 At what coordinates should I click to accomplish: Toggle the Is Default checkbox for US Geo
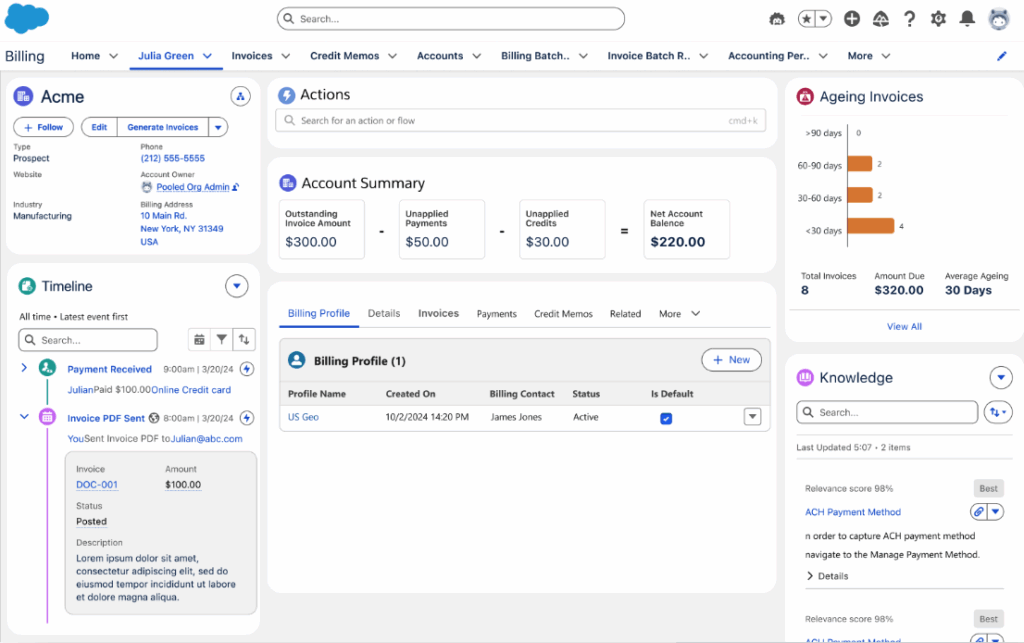(x=666, y=418)
